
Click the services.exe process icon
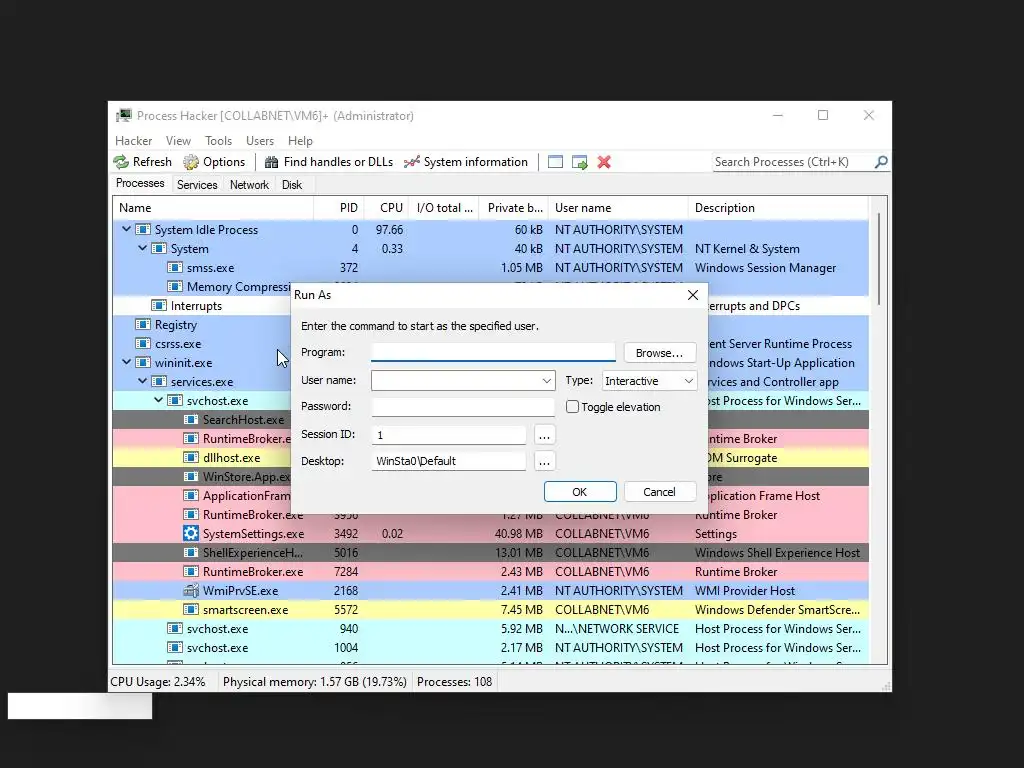159,381
